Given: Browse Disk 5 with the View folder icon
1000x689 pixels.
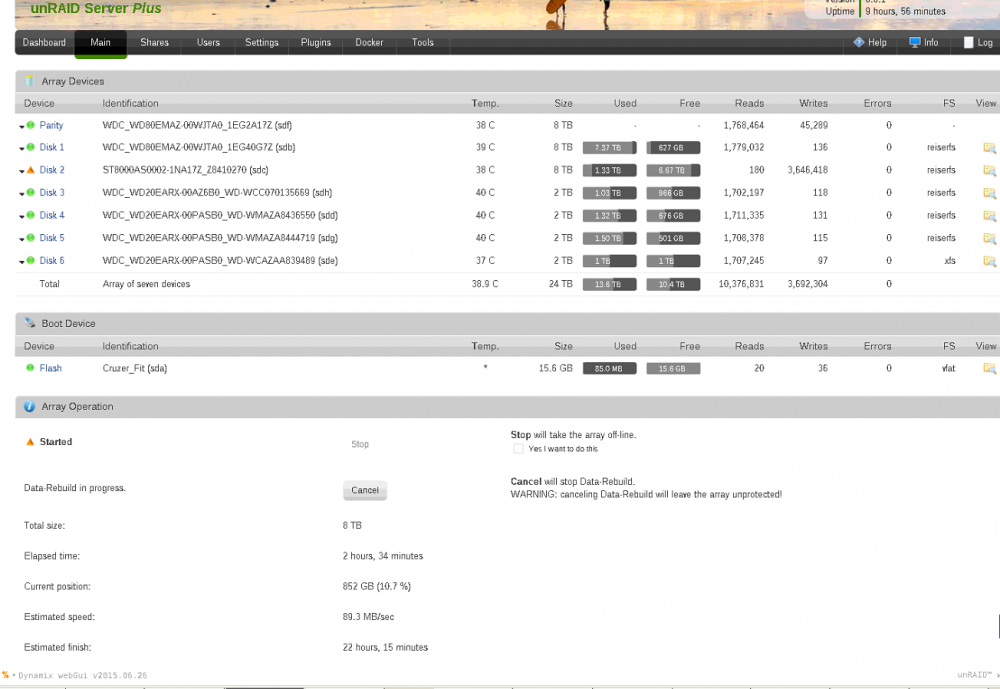Looking at the screenshot, I should tap(989, 239).
